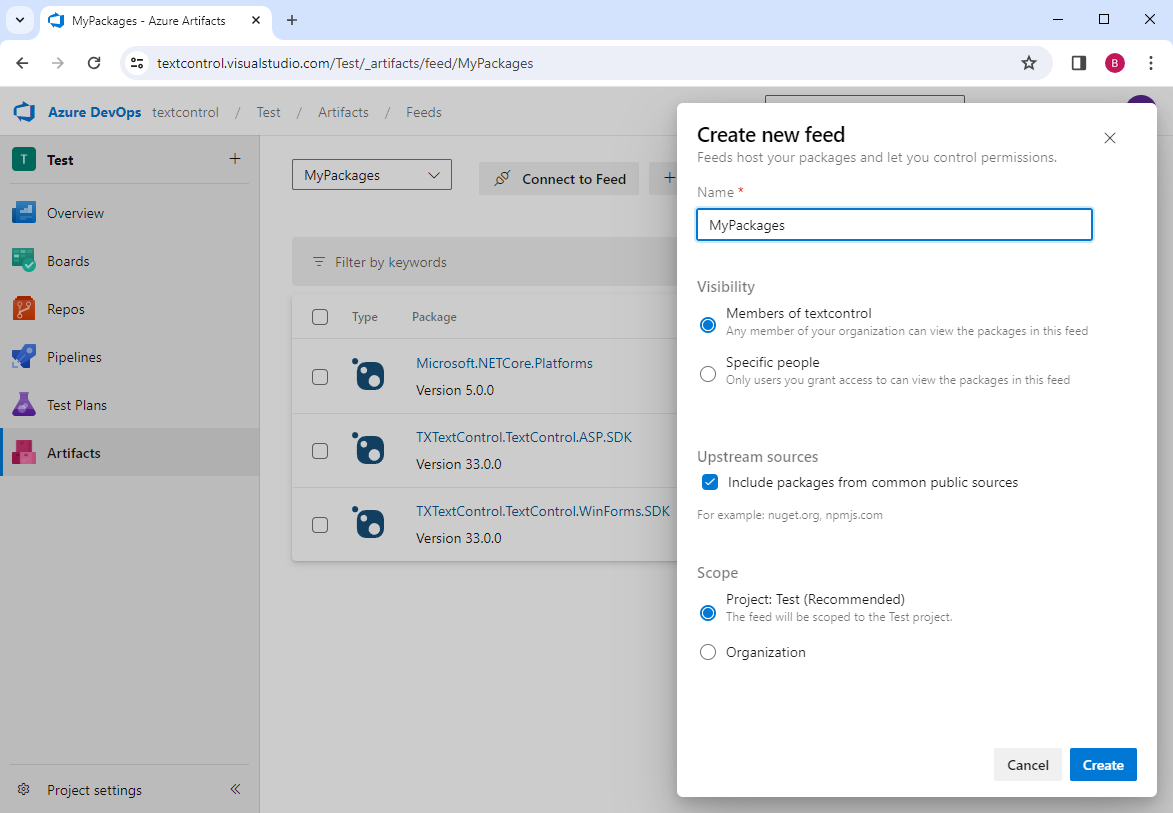The height and width of the screenshot is (813, 1173).
Task: Open the Test breadcrumb link
Action: (268, 112)
